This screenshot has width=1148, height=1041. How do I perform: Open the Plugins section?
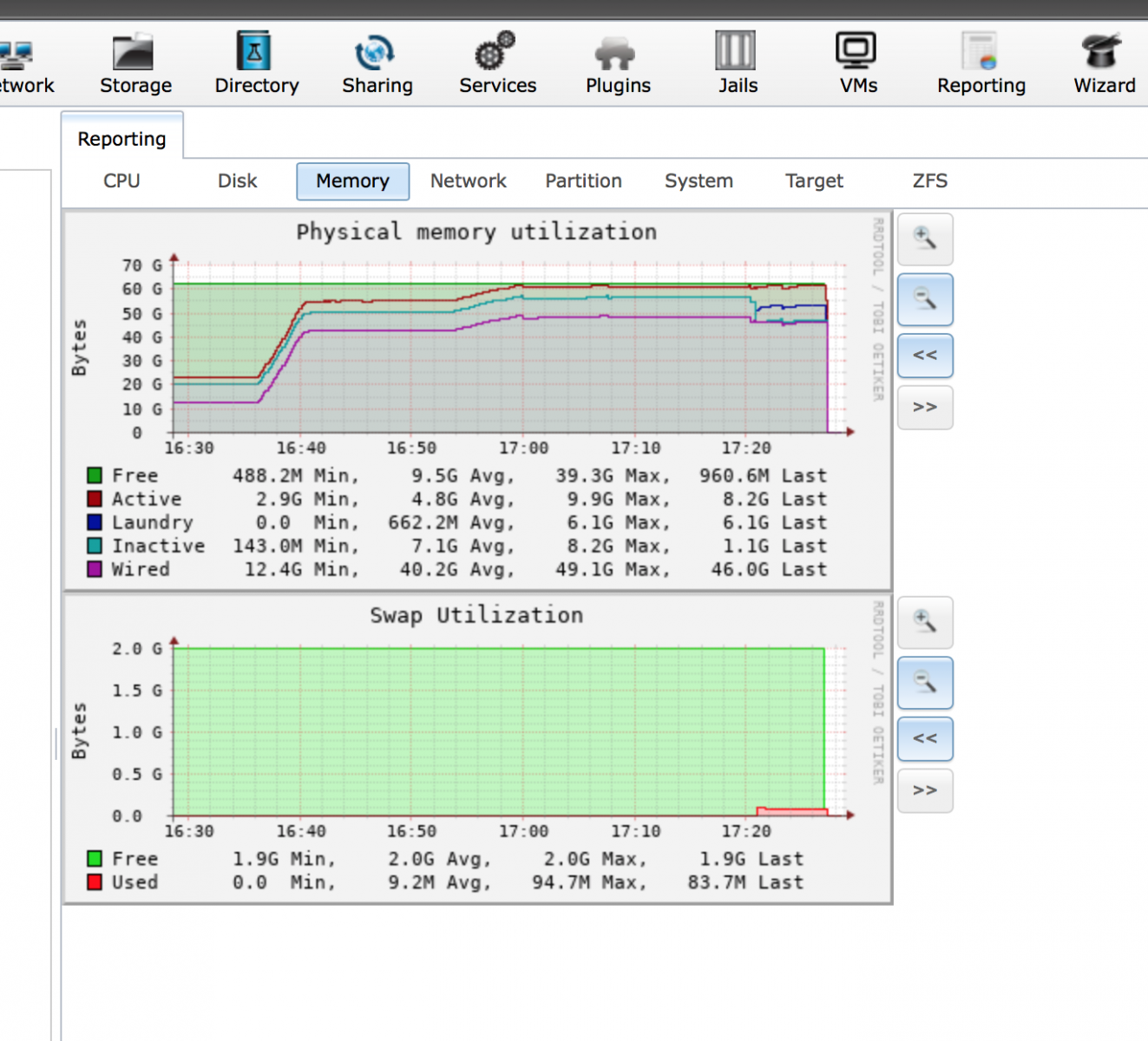618,63
